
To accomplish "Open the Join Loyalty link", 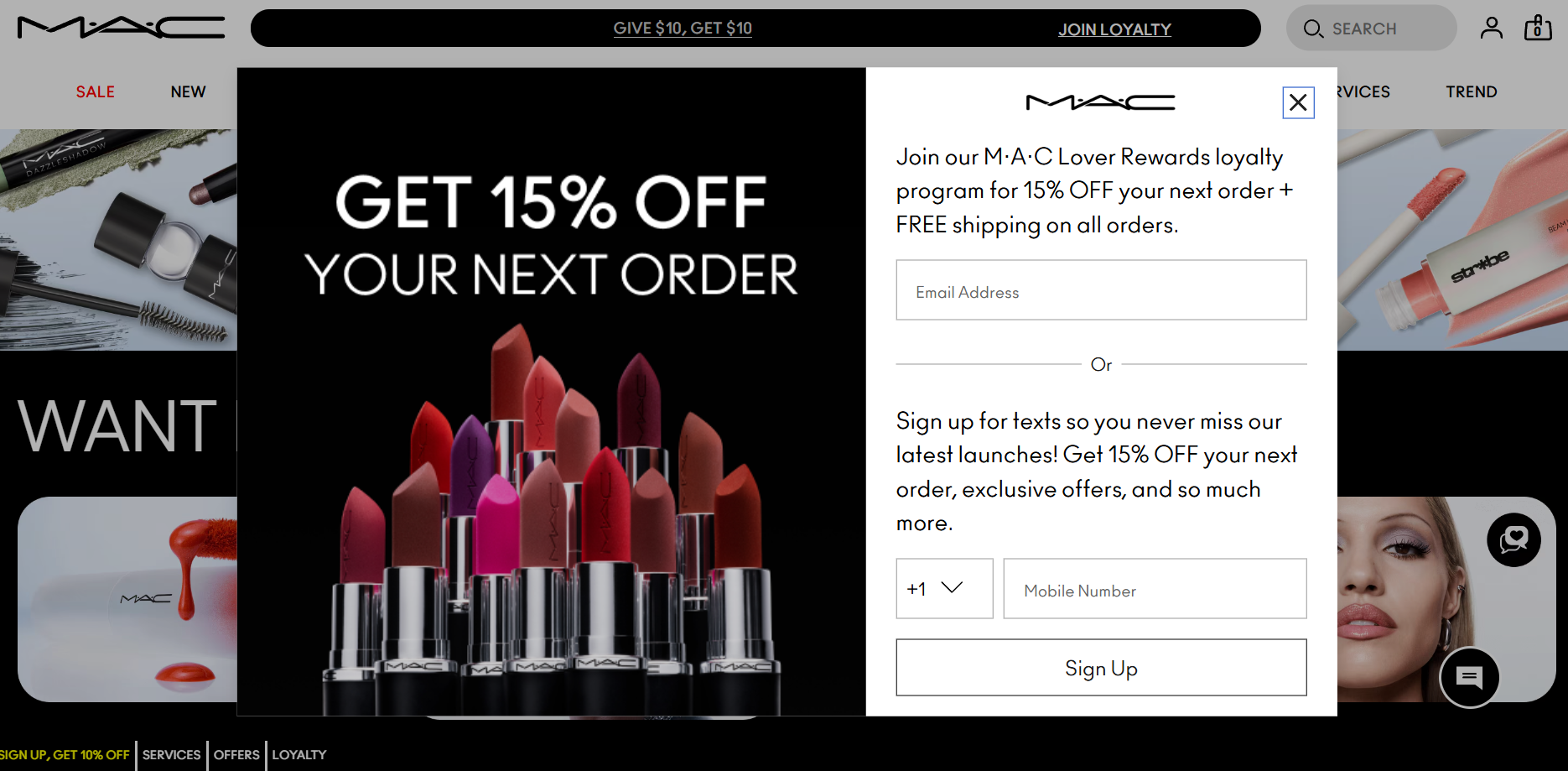I will [1114, 29].
